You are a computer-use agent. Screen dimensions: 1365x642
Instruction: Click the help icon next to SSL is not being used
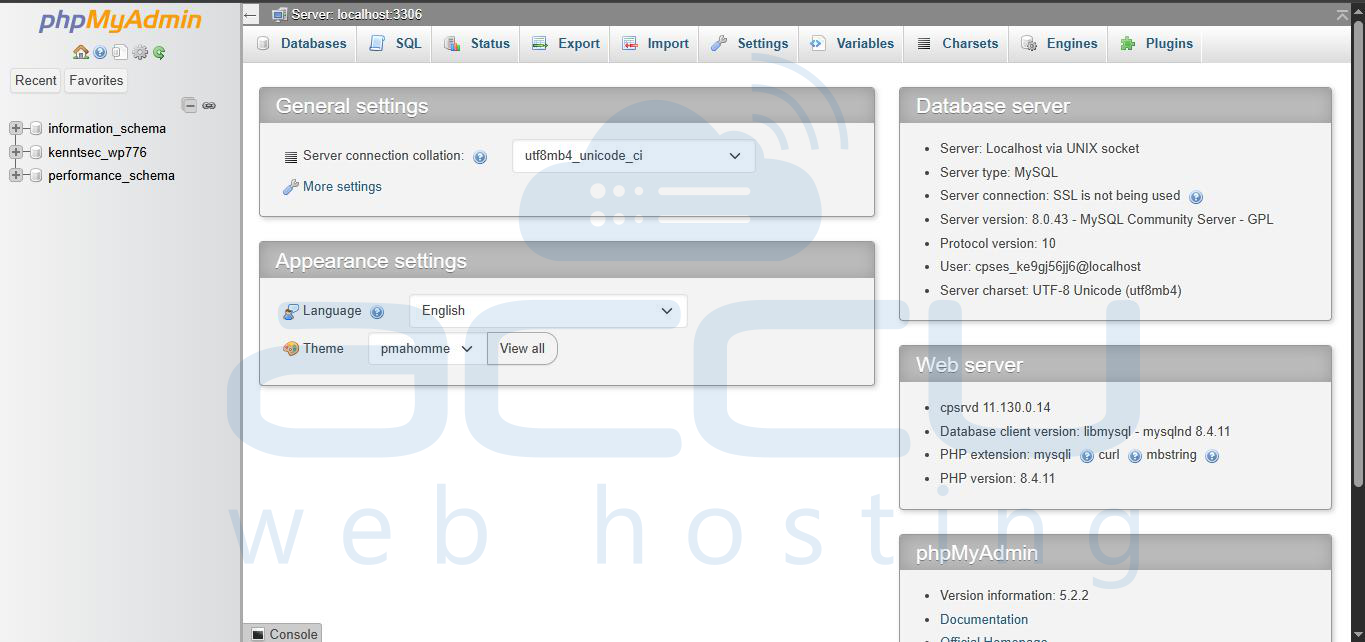tap(1196, 197)
